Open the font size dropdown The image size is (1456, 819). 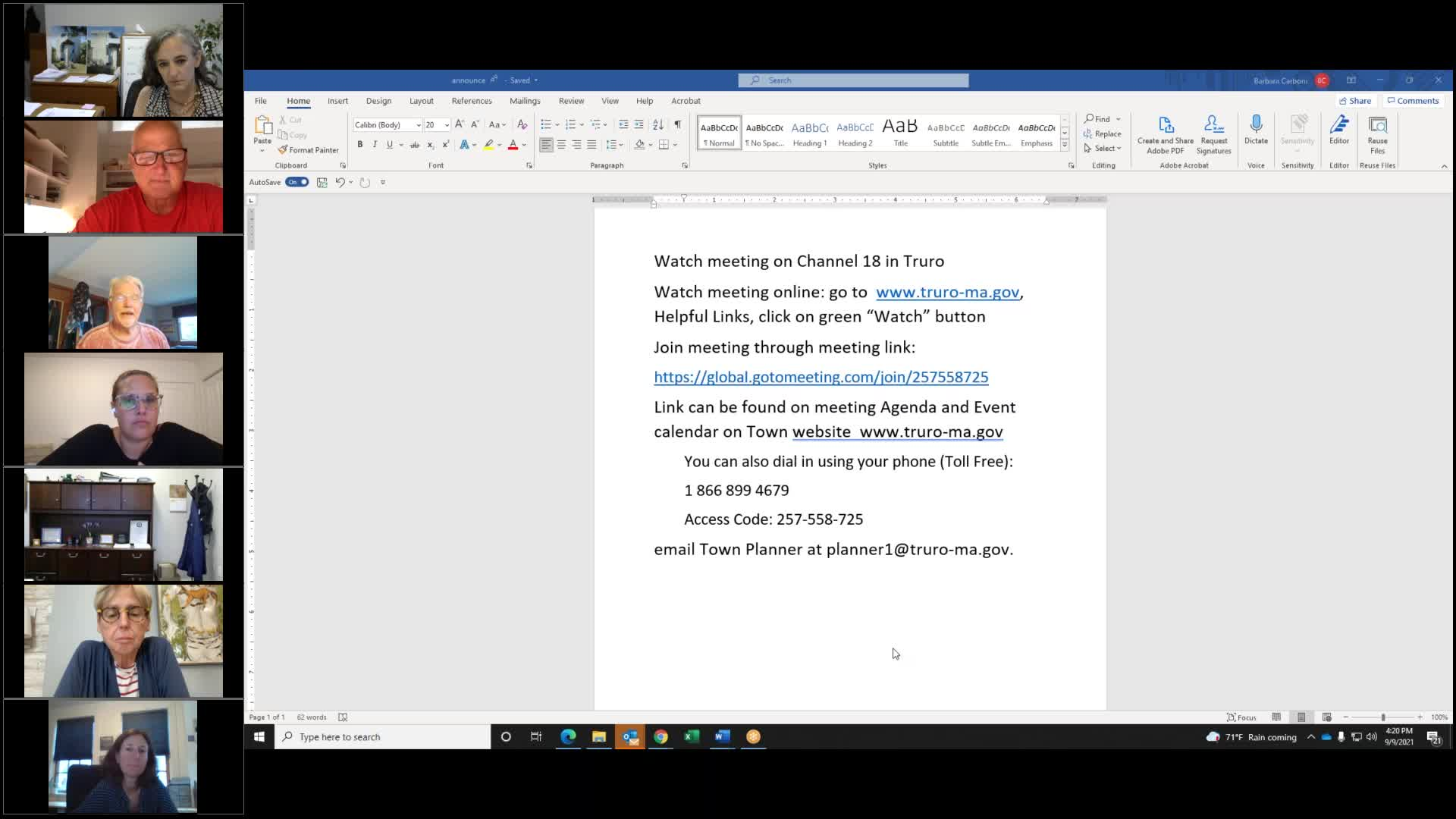point(447,125)
